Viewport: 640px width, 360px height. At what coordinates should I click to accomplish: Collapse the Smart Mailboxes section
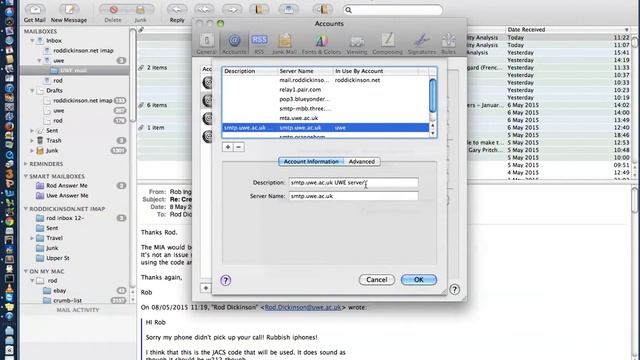click(26, 176)
